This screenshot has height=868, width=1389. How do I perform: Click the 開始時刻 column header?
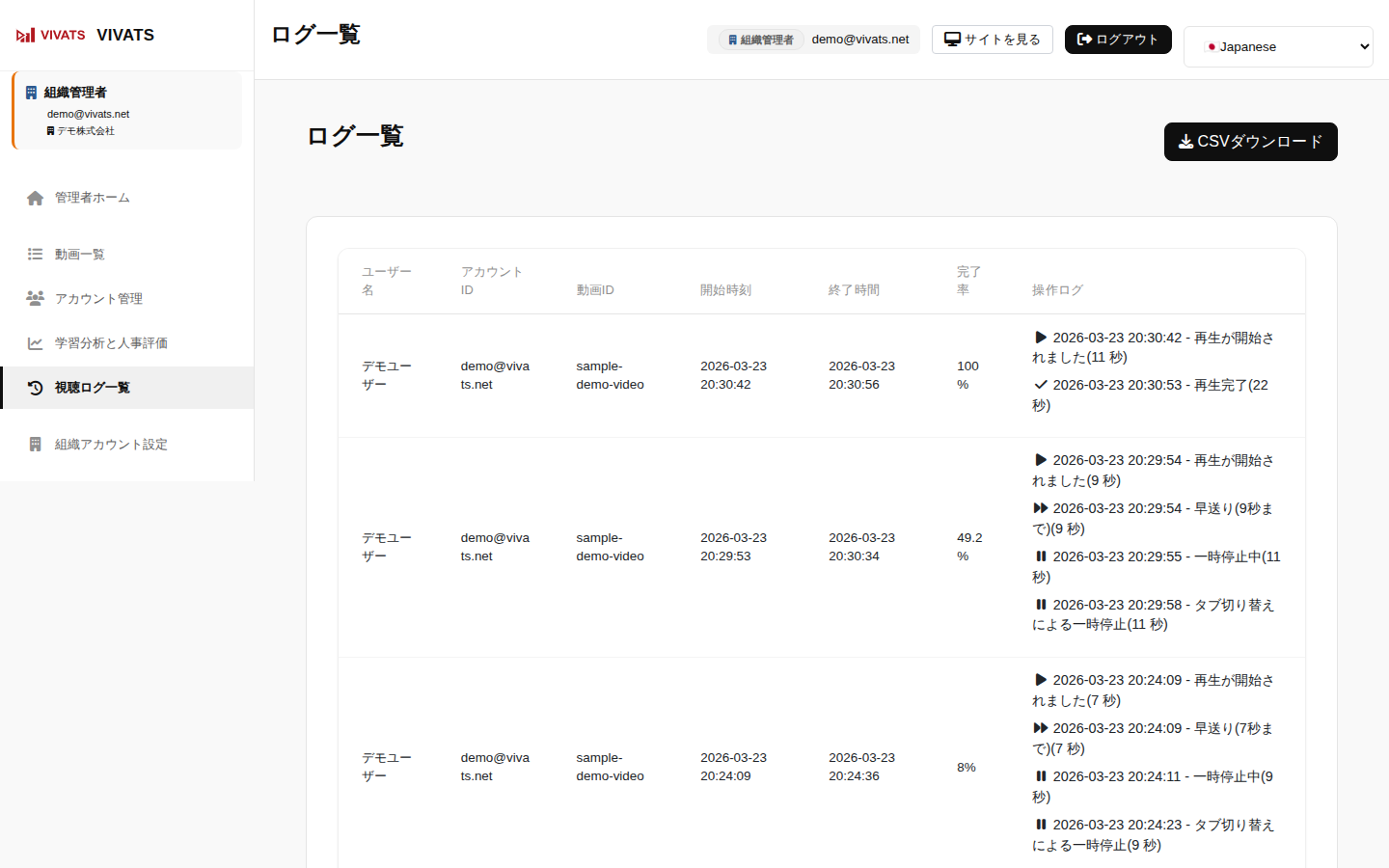725,290
